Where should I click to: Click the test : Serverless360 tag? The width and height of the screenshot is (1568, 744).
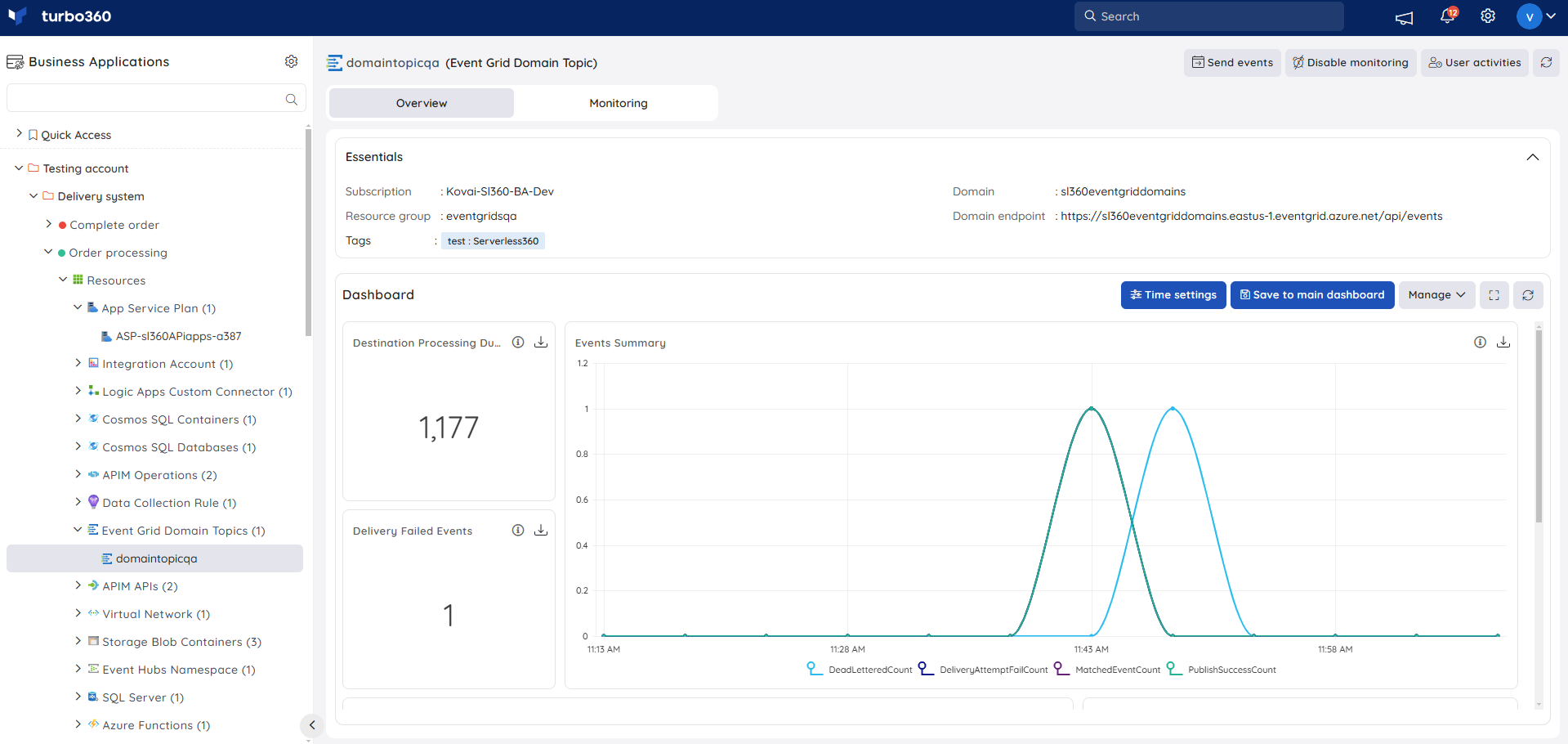[493, 241]
